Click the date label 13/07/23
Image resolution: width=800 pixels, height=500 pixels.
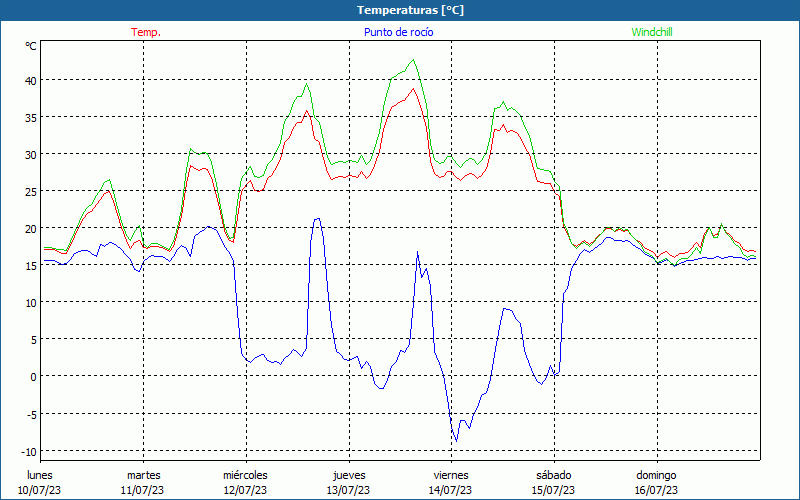[348, 490]
